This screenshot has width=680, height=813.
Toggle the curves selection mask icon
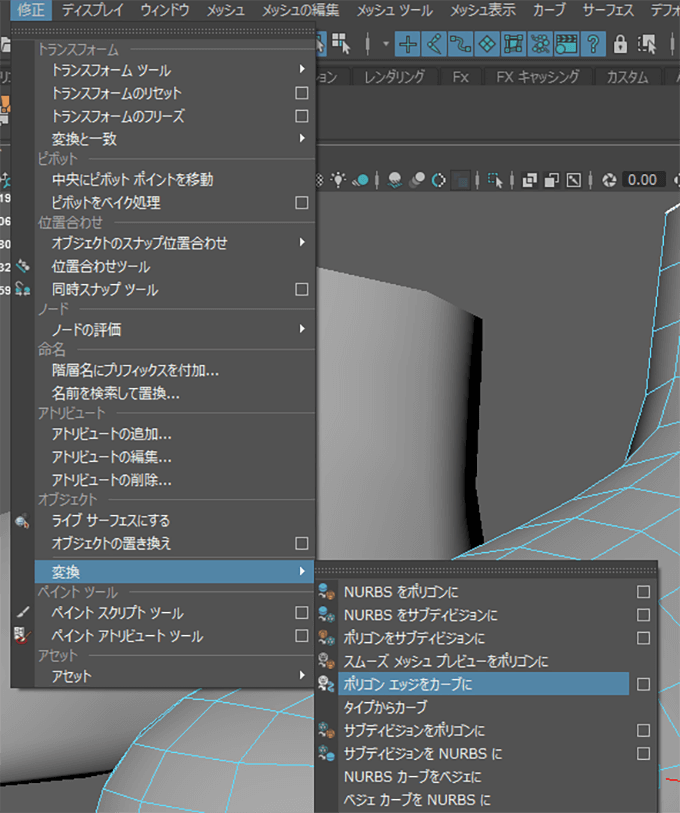coord(461,44)
